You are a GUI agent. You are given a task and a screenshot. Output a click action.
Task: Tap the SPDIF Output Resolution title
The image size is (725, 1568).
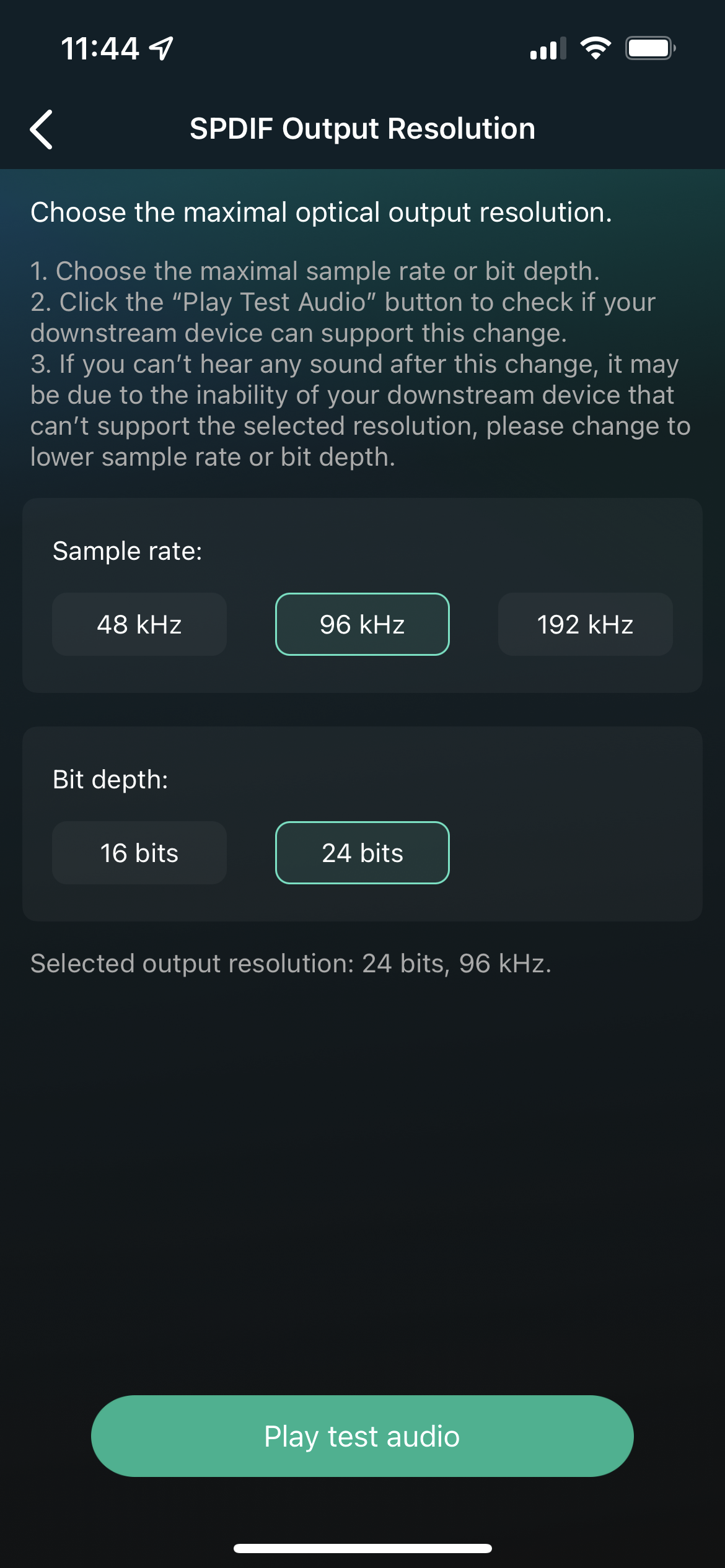362,129
